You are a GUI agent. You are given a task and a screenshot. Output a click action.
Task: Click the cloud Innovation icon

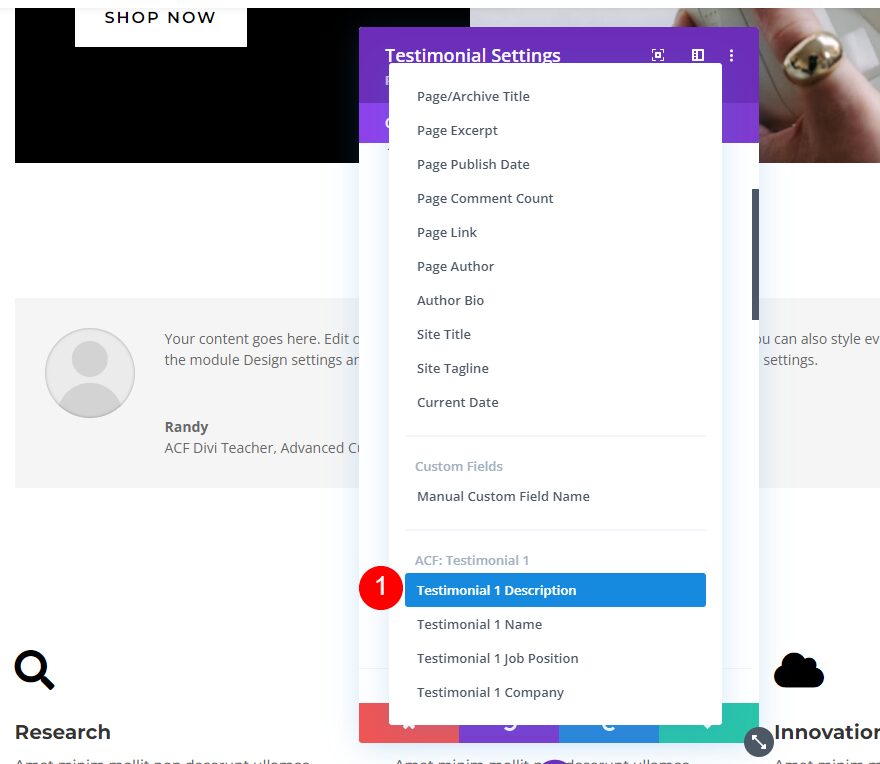799,670
